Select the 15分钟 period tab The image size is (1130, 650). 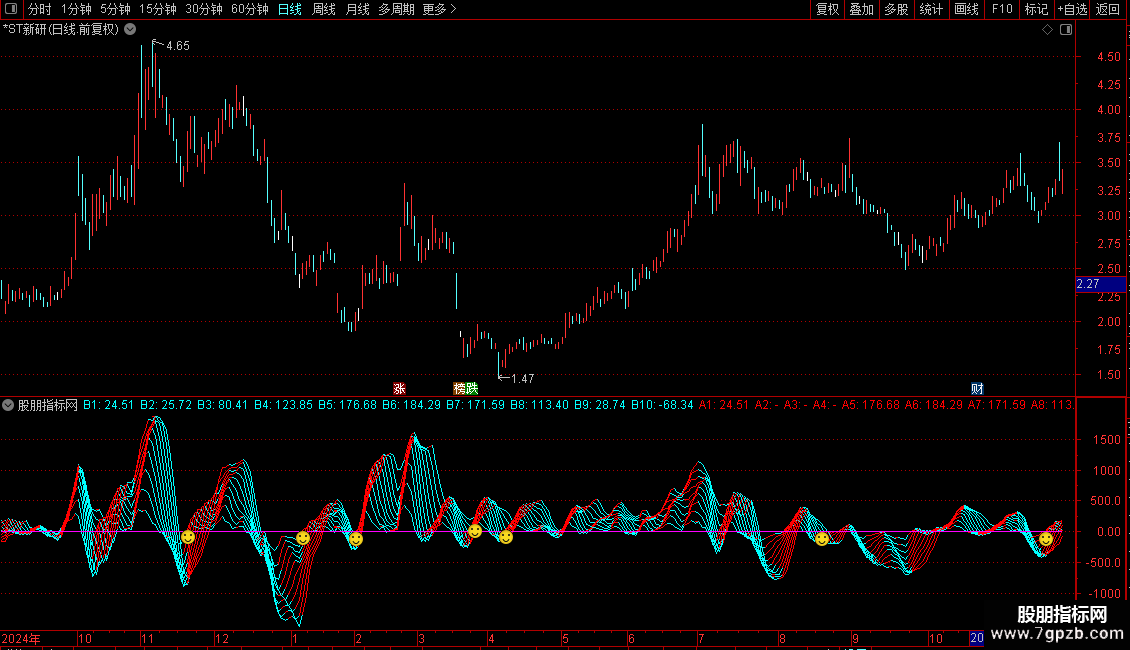click(158, 9)
